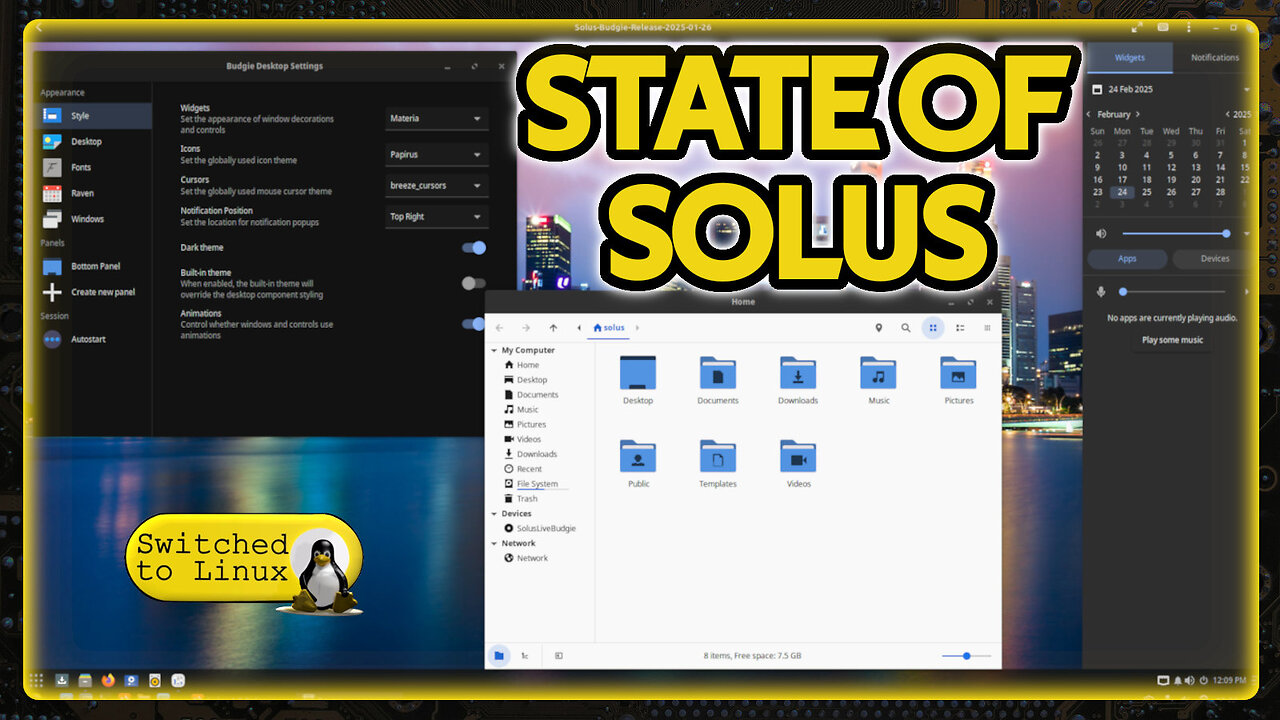Switch to the Widgets tab
The height and width of the screenshot is (720, 1280).
(1130, 58)
